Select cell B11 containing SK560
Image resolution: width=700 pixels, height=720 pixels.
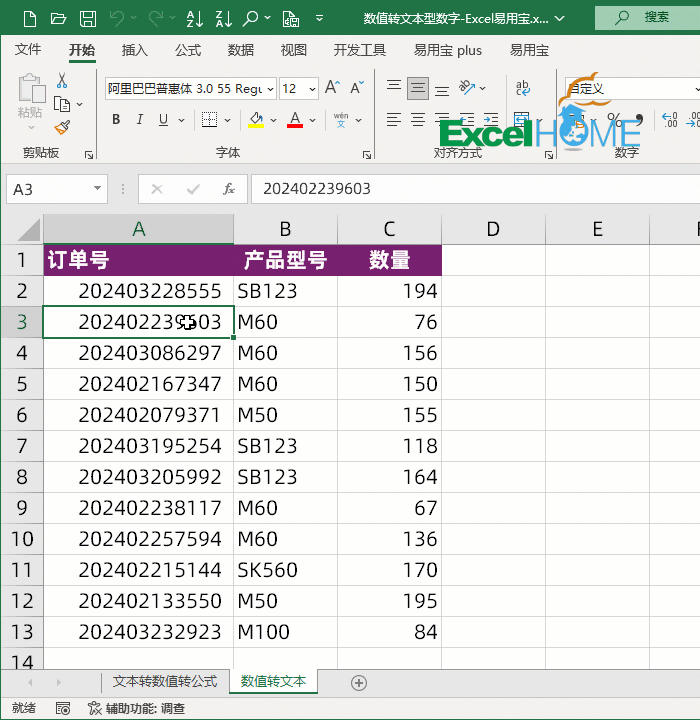tap(285, 570)
